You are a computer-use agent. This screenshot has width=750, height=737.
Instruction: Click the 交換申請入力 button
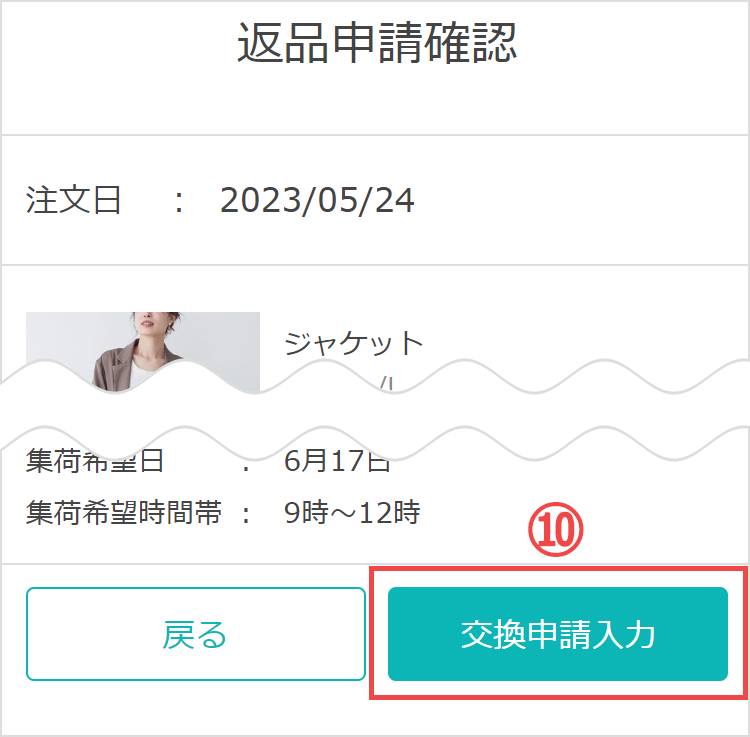point(558,634)
